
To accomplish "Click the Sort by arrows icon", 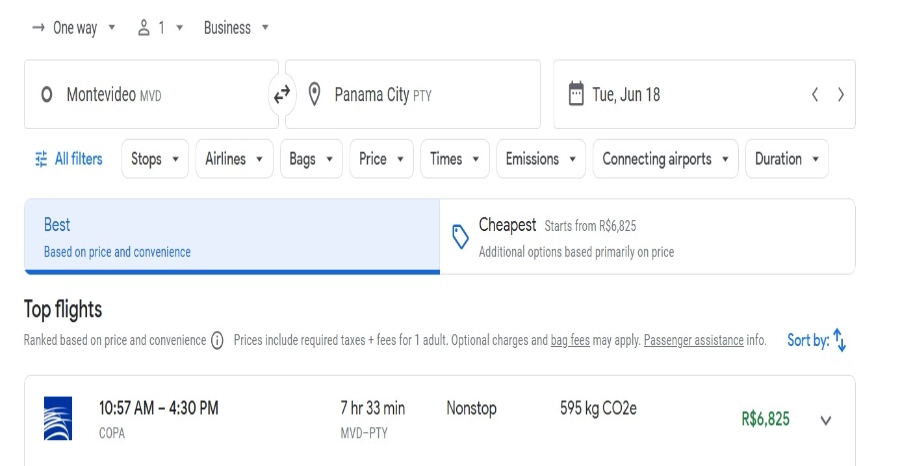I will coord(840,340).
